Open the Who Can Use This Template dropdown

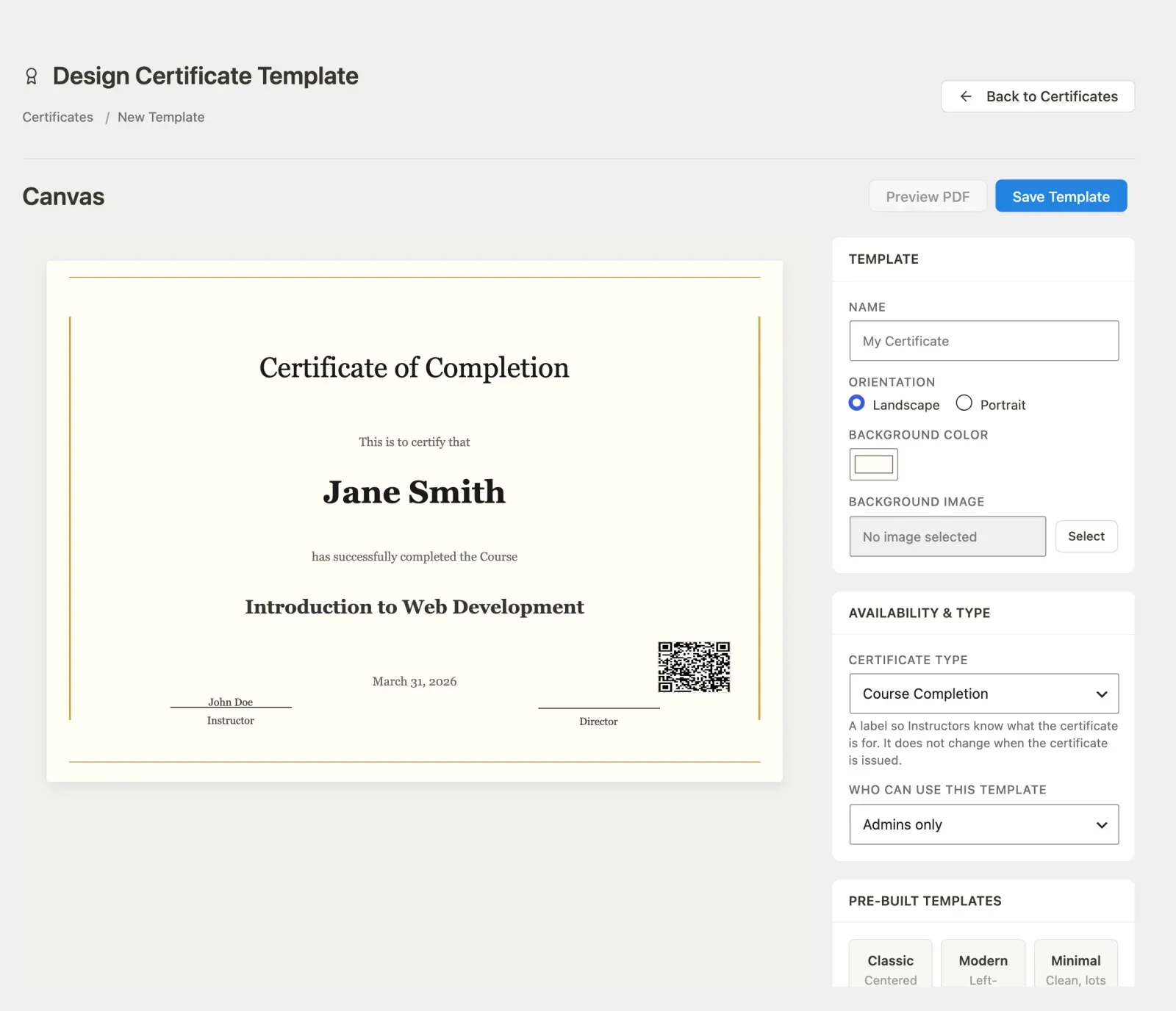[x=984, y=824]
